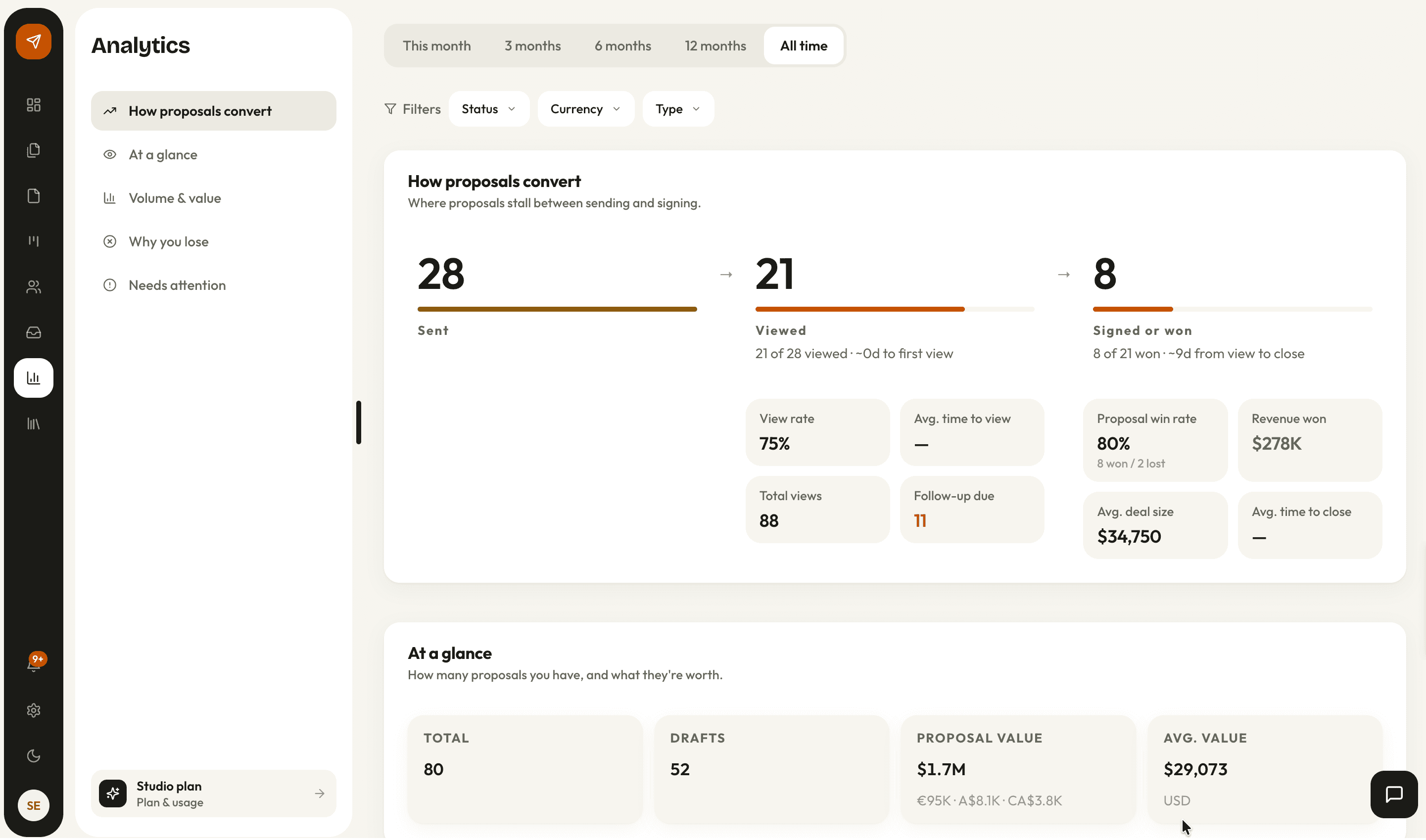Click the sidebar panel resize handle

click(358, 423)
